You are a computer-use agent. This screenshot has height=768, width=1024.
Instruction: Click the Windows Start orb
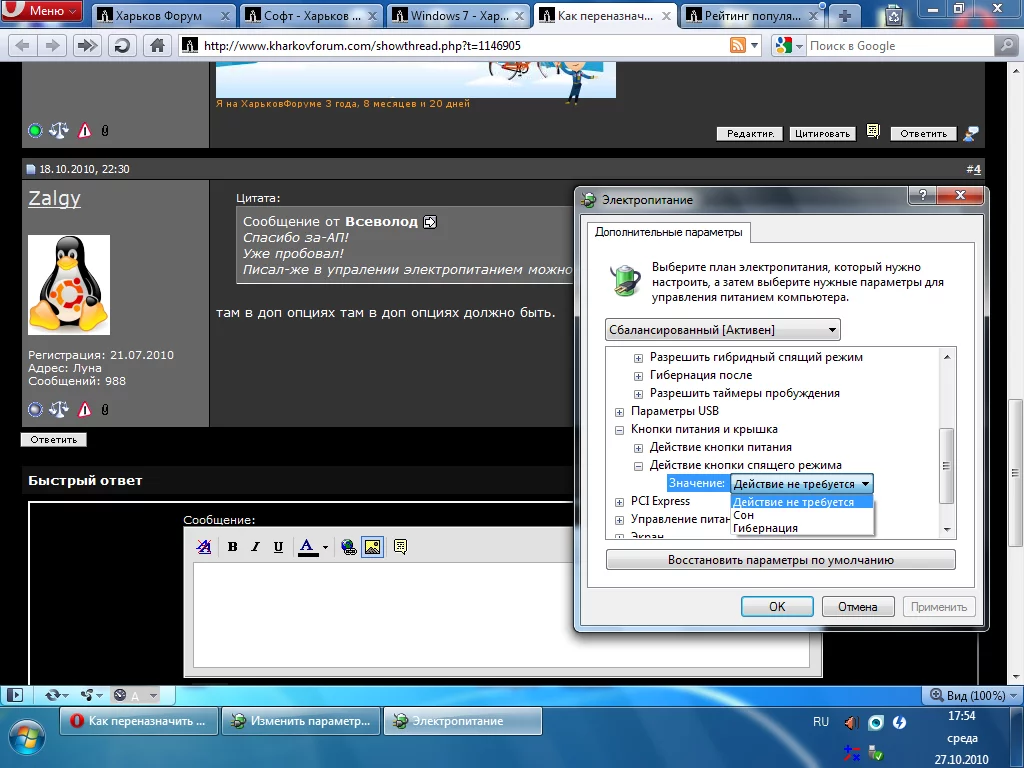click(x=27, y=739)
